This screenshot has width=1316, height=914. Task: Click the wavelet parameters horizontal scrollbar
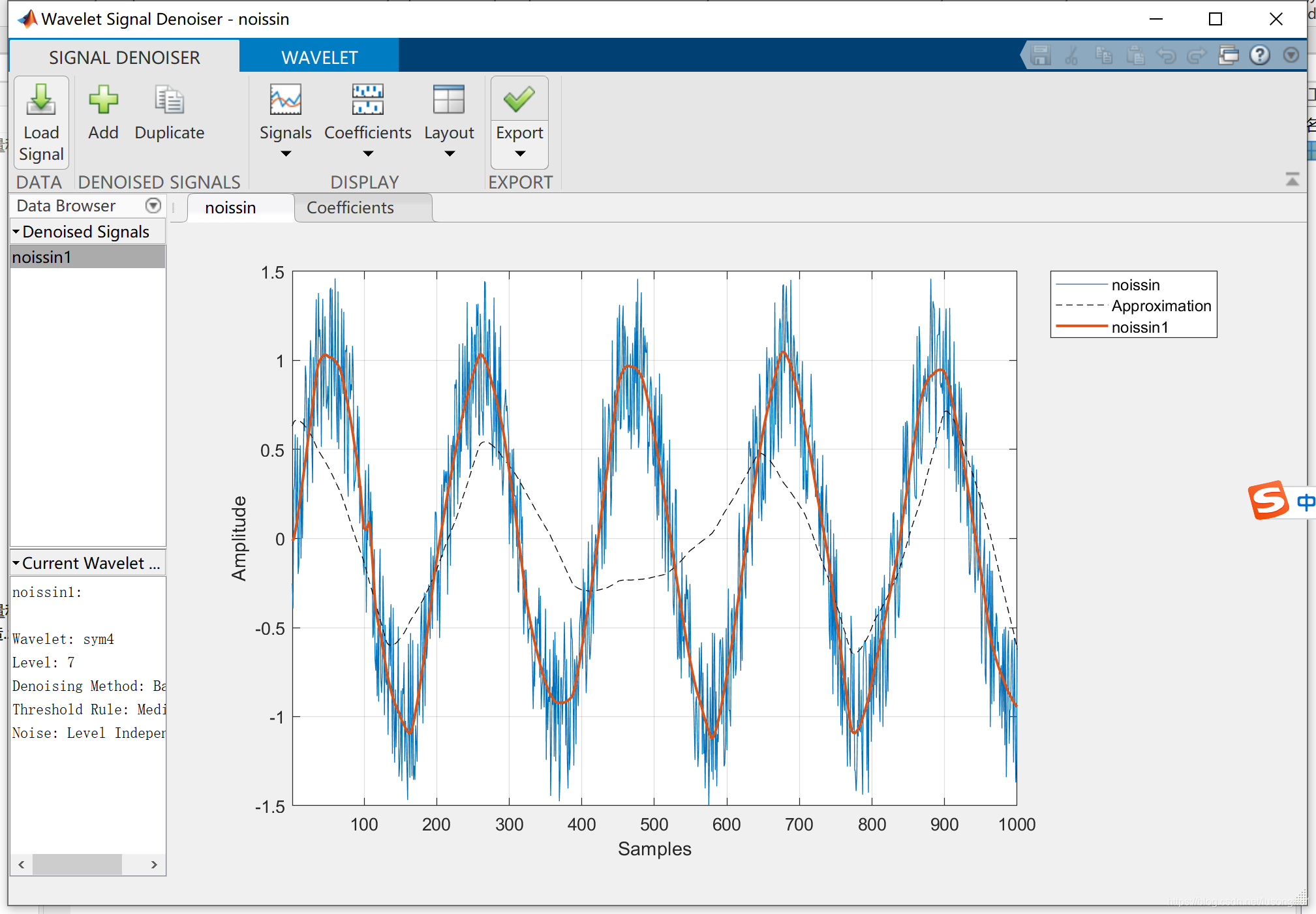77,864
